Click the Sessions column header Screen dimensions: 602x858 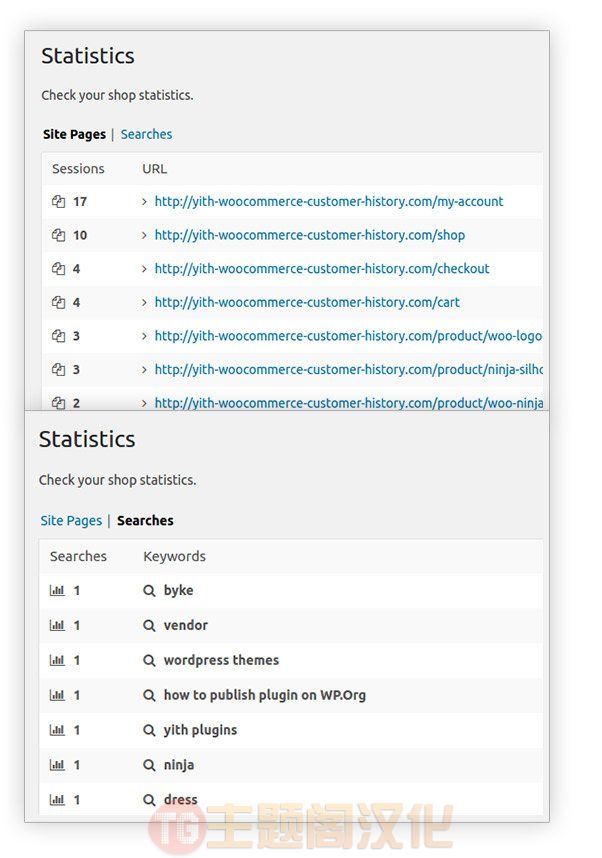click(78, 169)
